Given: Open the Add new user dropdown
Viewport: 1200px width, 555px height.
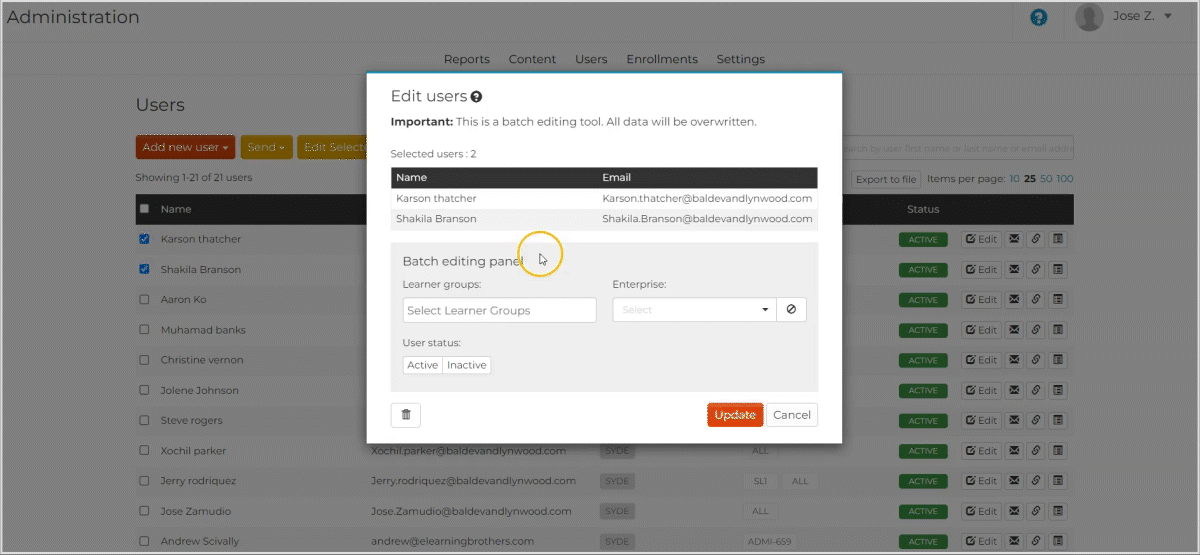Looking at the screenshot, I should [x=185, y=147].
